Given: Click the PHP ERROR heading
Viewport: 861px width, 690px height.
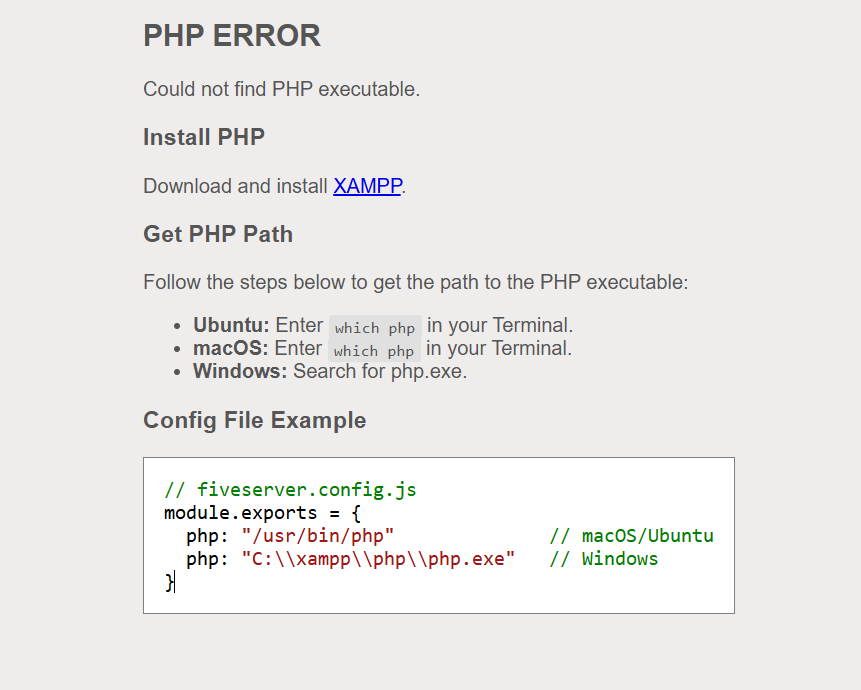Looking at the screenshot, I should [x=232, y=36].
